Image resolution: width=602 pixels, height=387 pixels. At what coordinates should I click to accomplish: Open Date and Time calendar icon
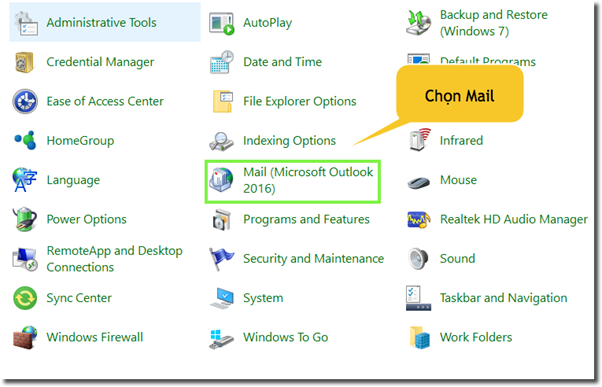222,62
